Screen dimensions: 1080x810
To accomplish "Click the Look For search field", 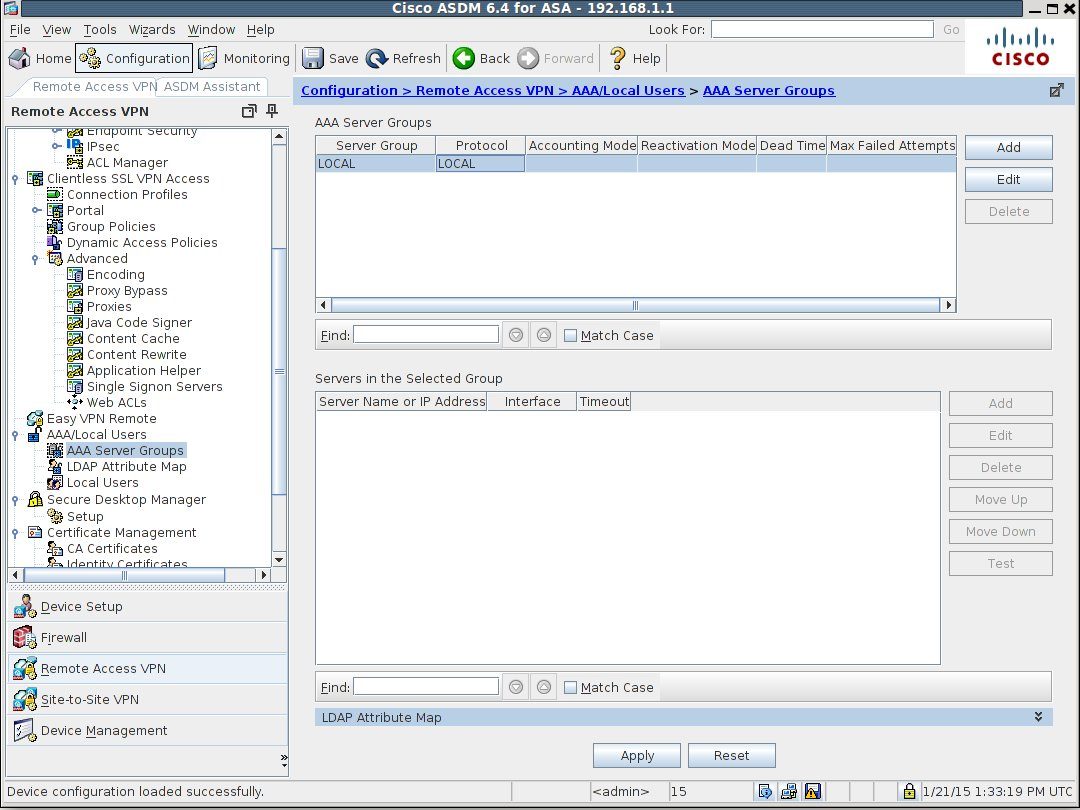I will tap(820, 29).
